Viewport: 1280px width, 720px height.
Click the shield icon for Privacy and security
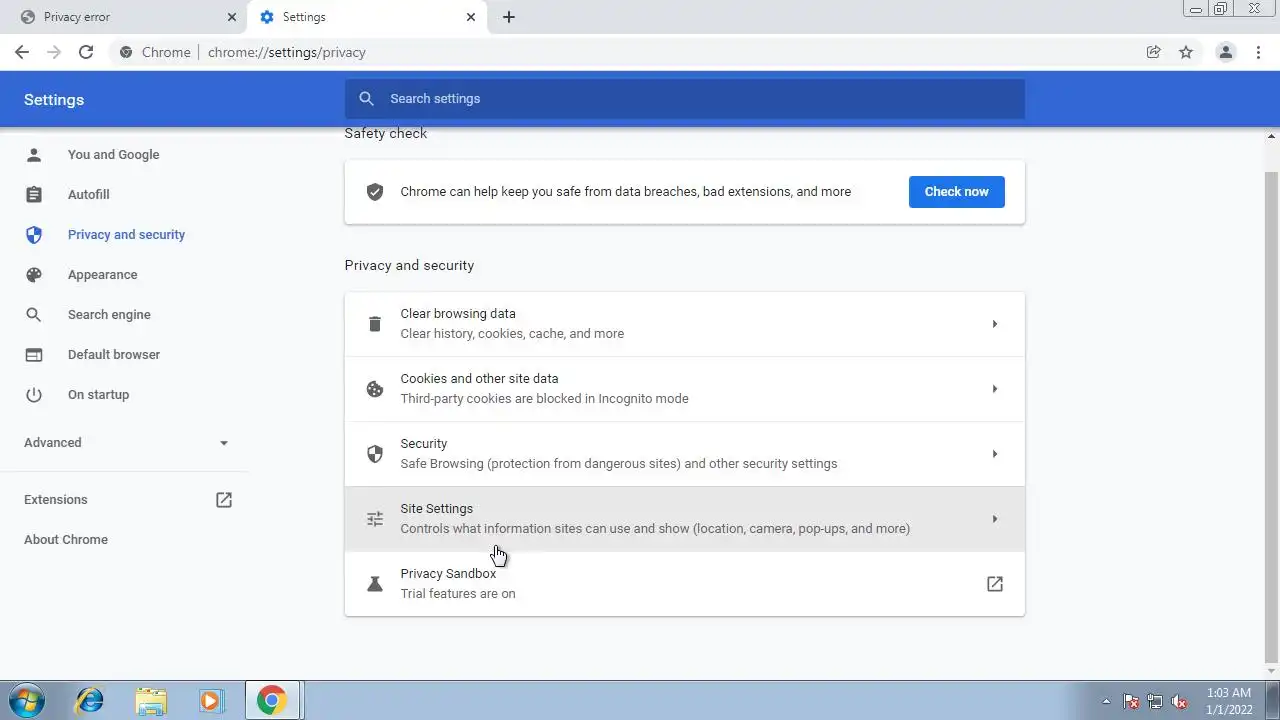pyautogui.click(x=34, y=234)
